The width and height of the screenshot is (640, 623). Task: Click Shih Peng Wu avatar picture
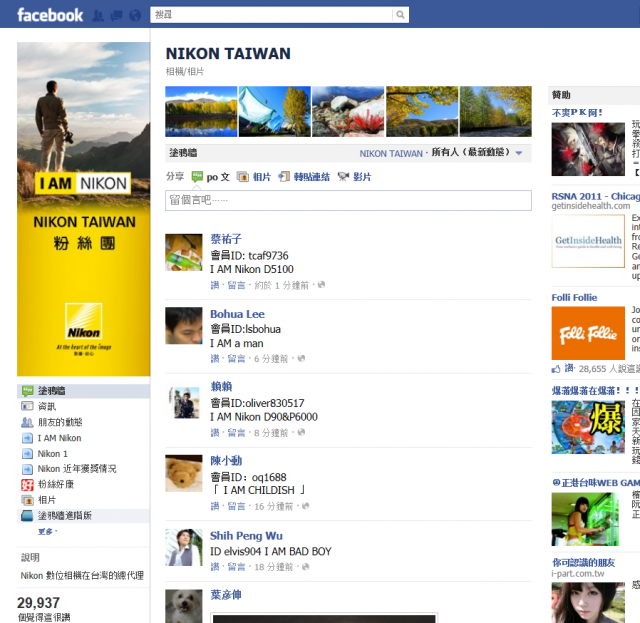pos(184,547)
